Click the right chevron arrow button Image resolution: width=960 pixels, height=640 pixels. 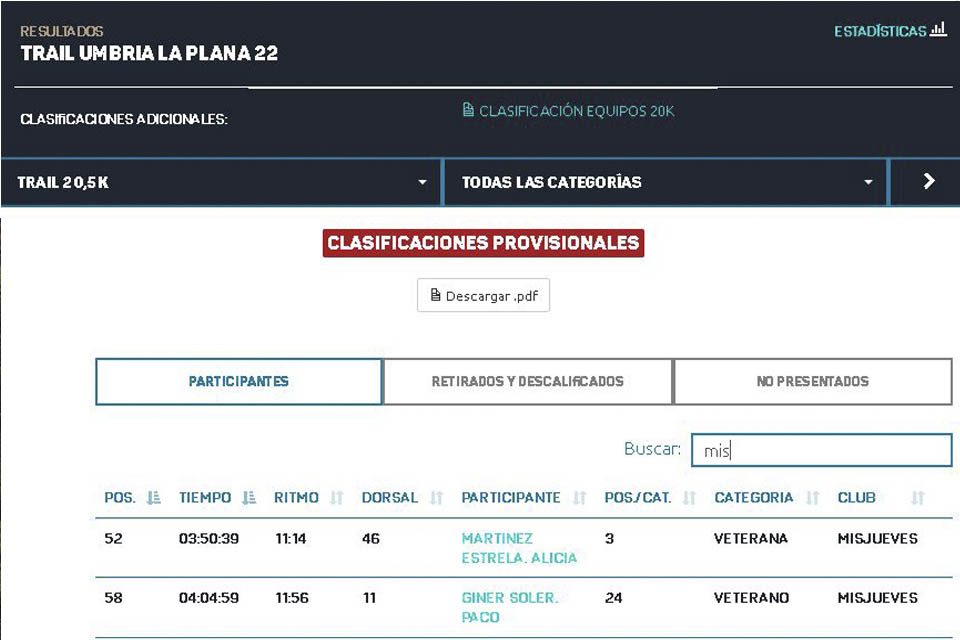928,182
